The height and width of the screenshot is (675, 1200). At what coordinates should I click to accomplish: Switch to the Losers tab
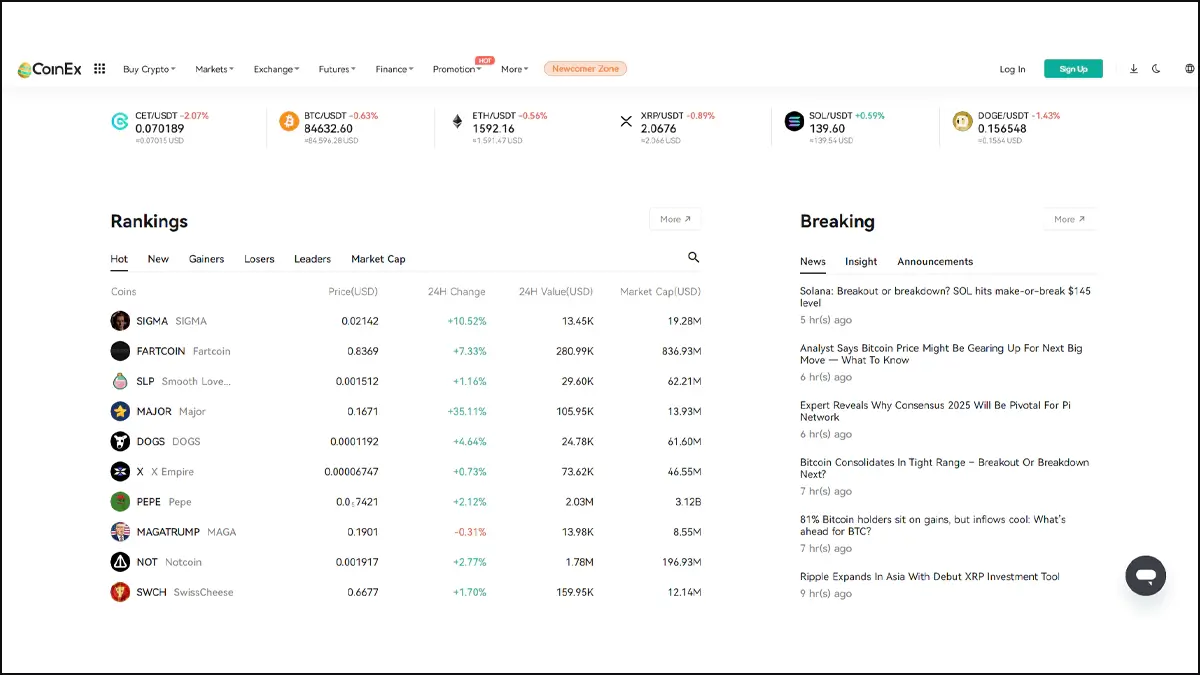tap(259, 259)
